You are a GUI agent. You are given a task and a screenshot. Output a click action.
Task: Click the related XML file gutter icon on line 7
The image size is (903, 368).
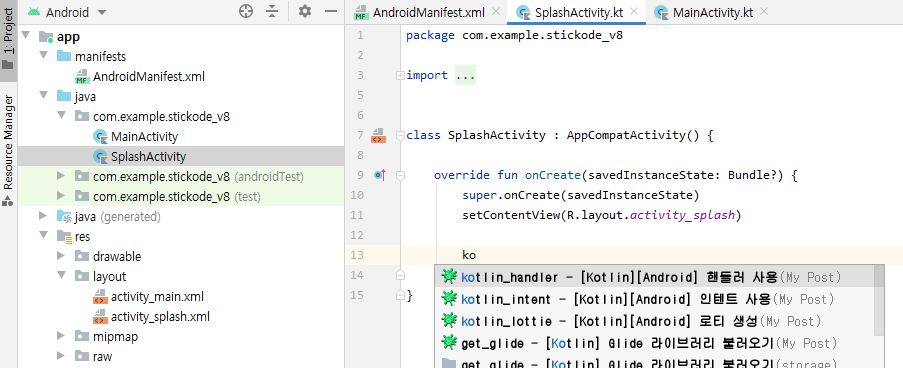point(378,135)
